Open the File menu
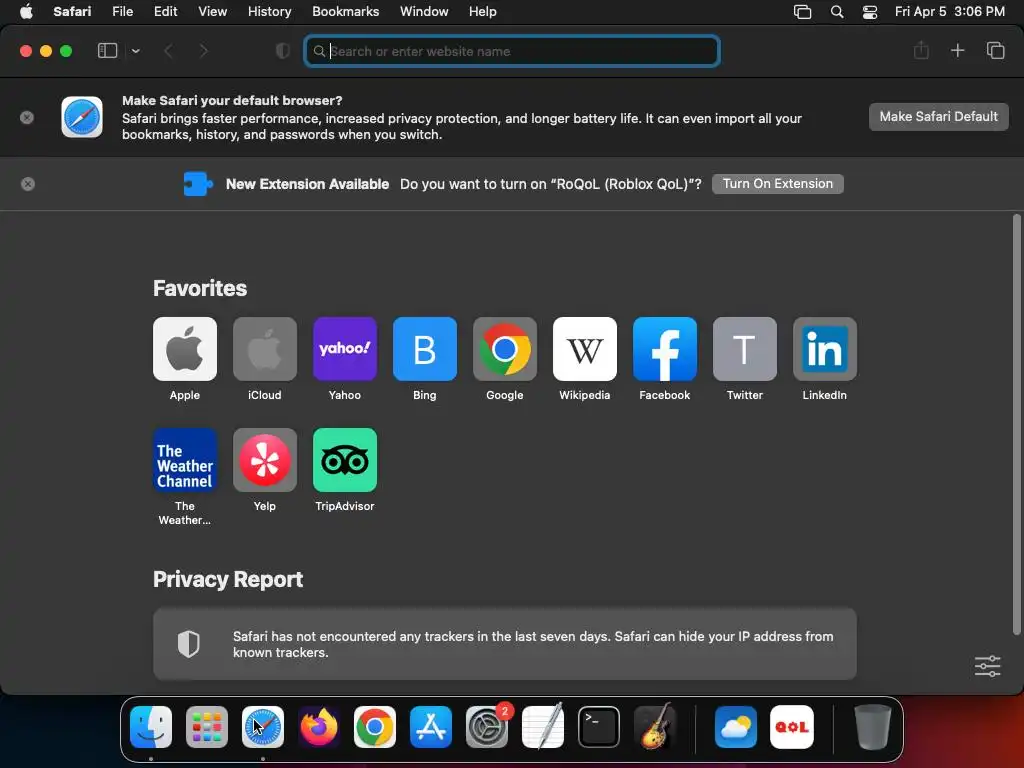The width and height of the screenshot is (1024, 768). pyautogui.click(x=122, y=12)
